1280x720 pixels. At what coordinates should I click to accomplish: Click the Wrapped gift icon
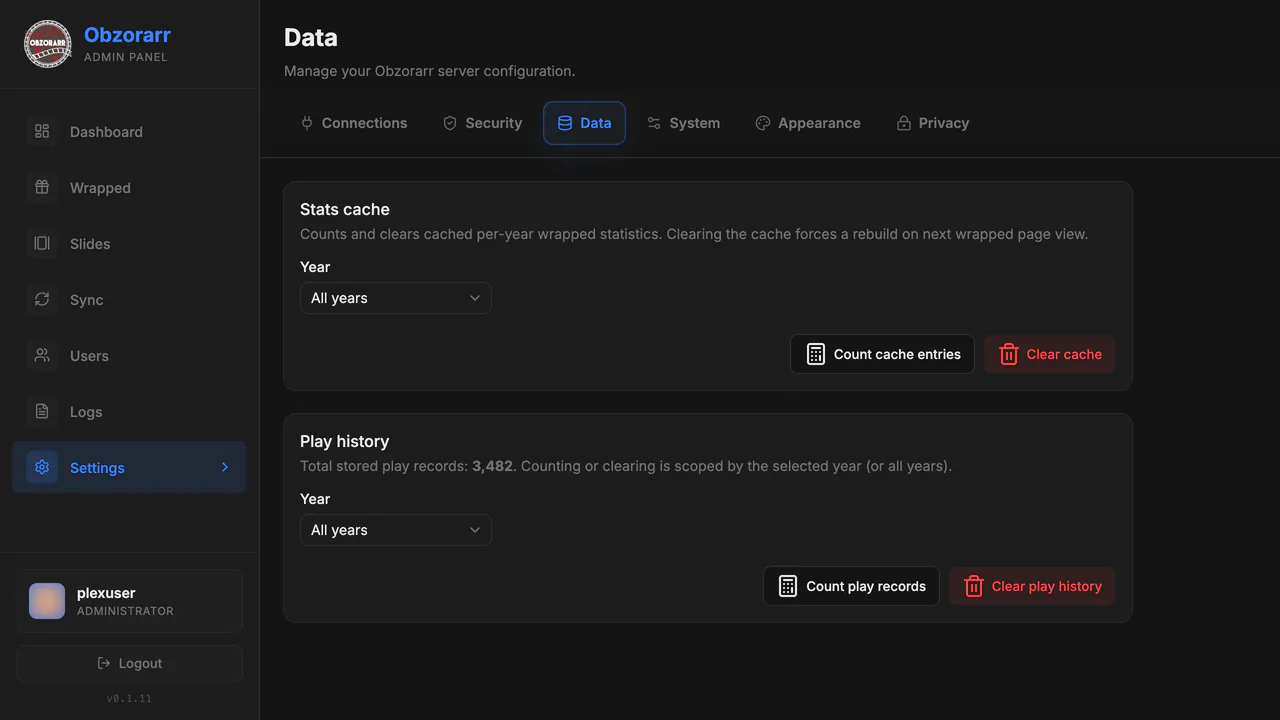pyautogui.click(x=42, y=187)
